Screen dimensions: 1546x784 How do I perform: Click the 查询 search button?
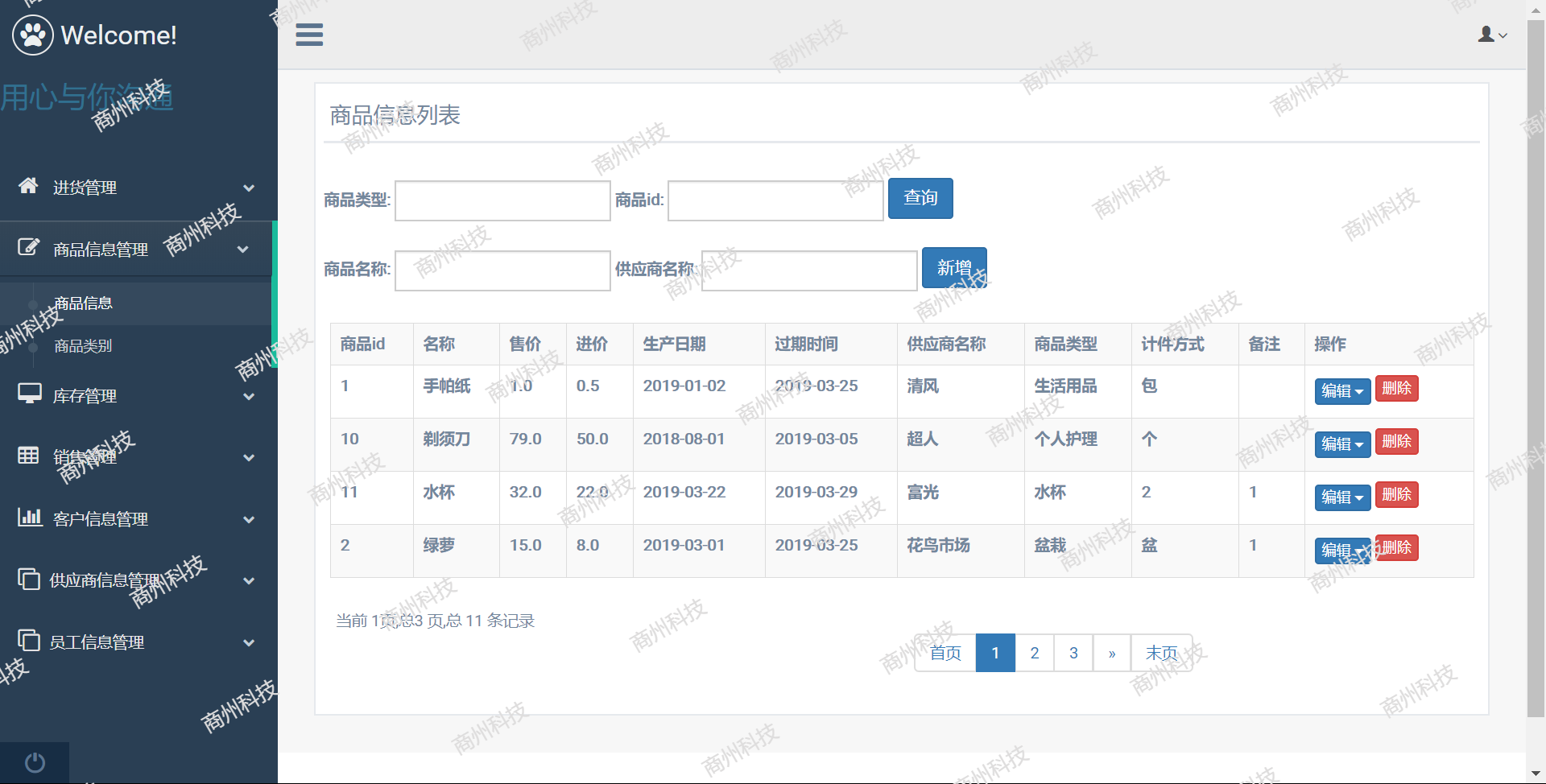(x=920, y=198)
